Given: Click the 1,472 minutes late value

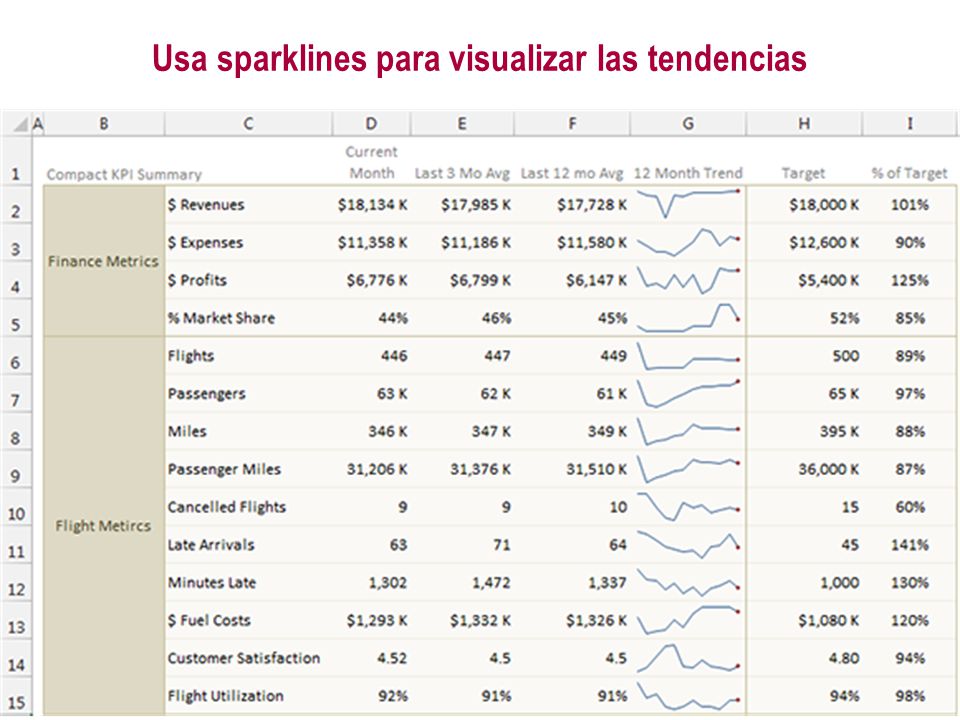Looking at the screenshot, I should click(x=491, y=582).
